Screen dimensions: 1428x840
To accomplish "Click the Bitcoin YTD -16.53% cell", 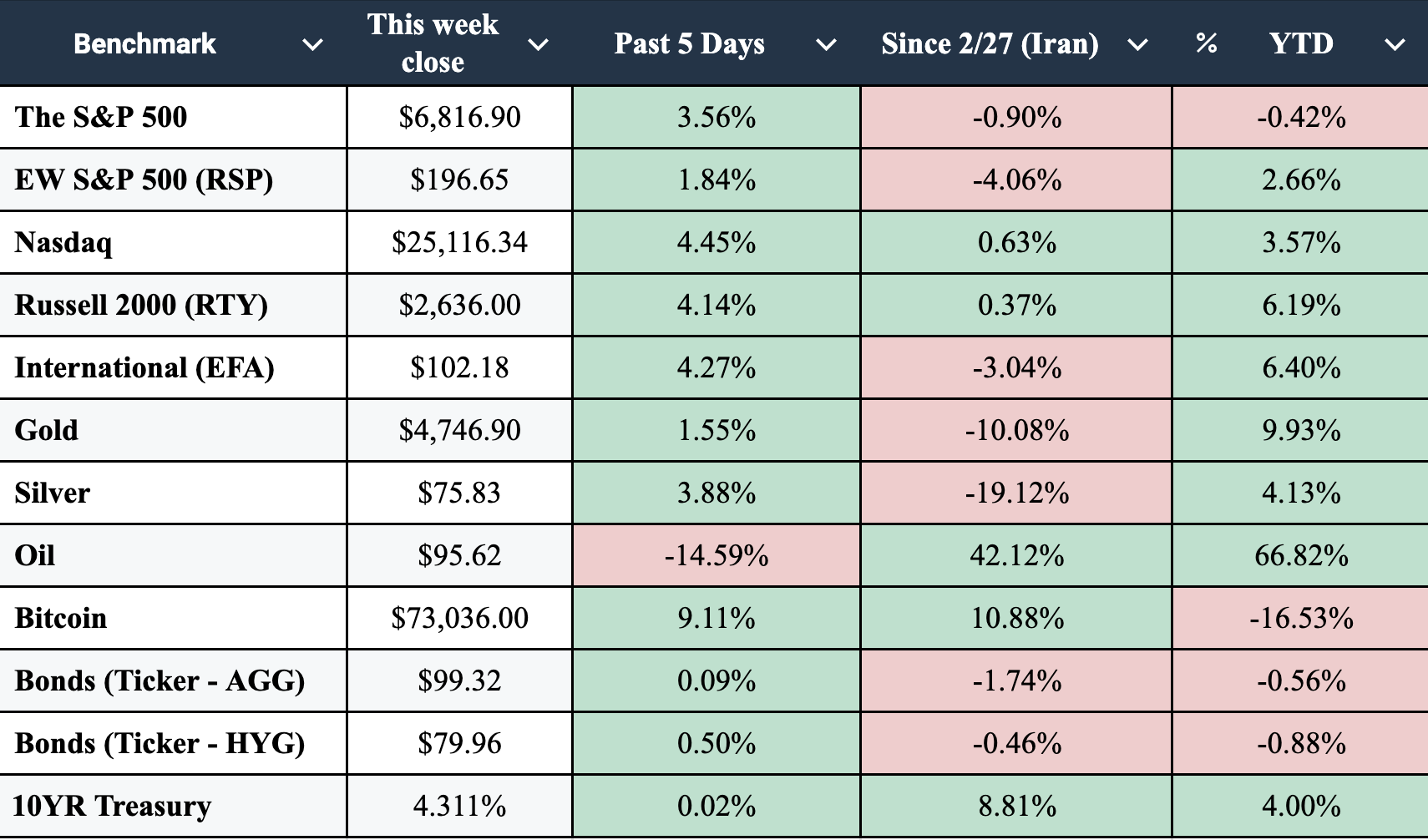I will coord(1300,618).
